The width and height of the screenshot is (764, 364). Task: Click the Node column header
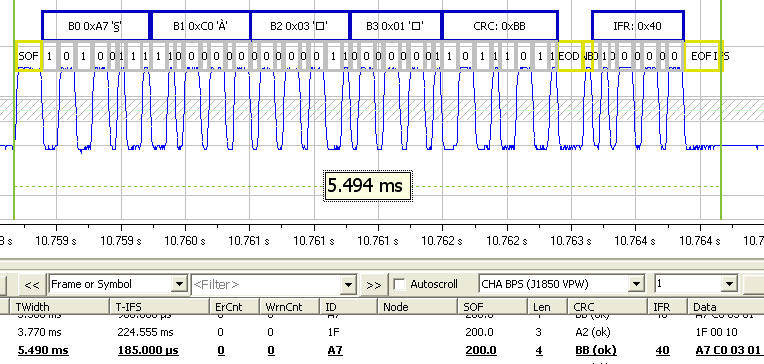[x=417, y=307]
